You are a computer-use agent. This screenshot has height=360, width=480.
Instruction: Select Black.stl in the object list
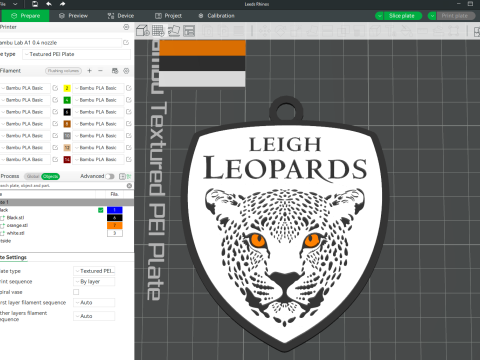tap(15, 218)
